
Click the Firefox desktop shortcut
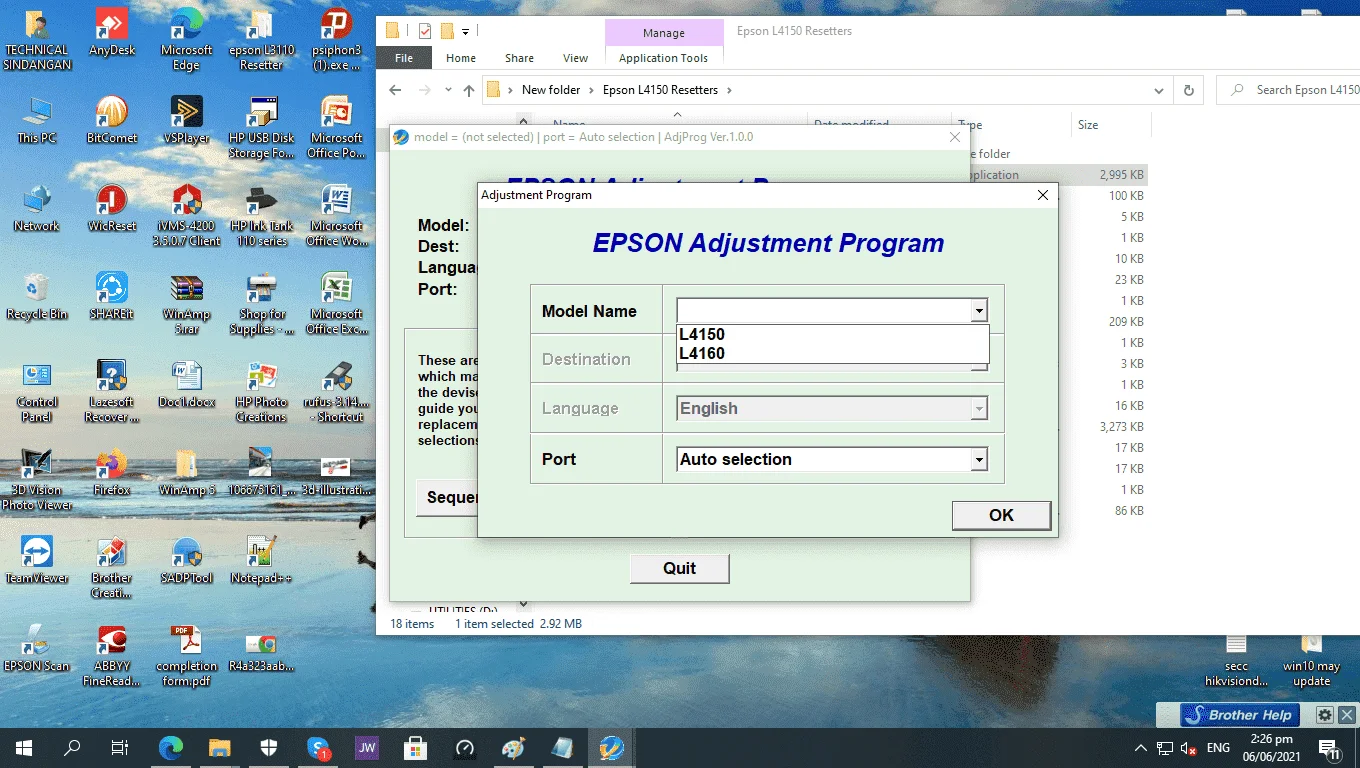point(111,473)
